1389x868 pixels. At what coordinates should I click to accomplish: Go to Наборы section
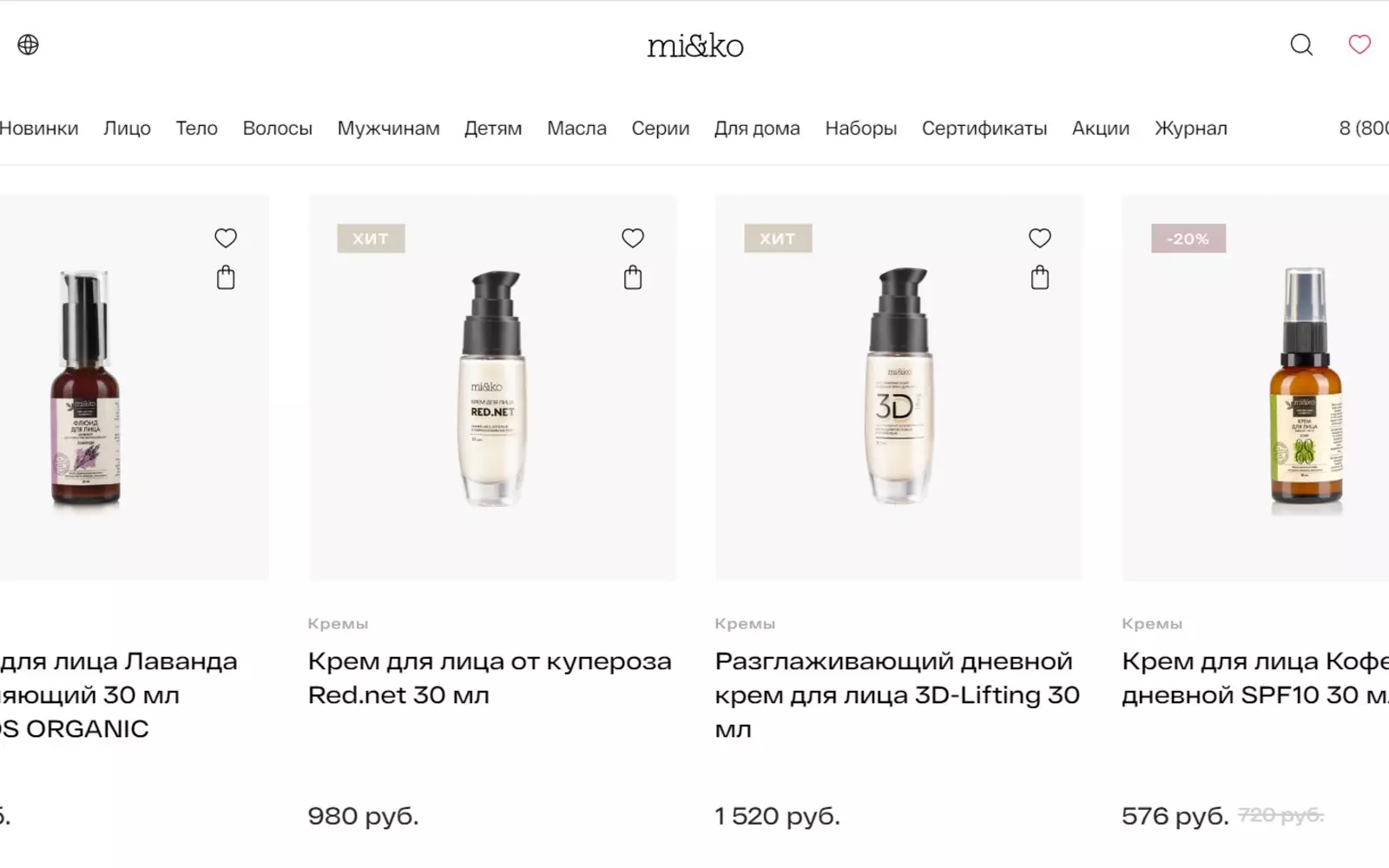pos(860,128)
